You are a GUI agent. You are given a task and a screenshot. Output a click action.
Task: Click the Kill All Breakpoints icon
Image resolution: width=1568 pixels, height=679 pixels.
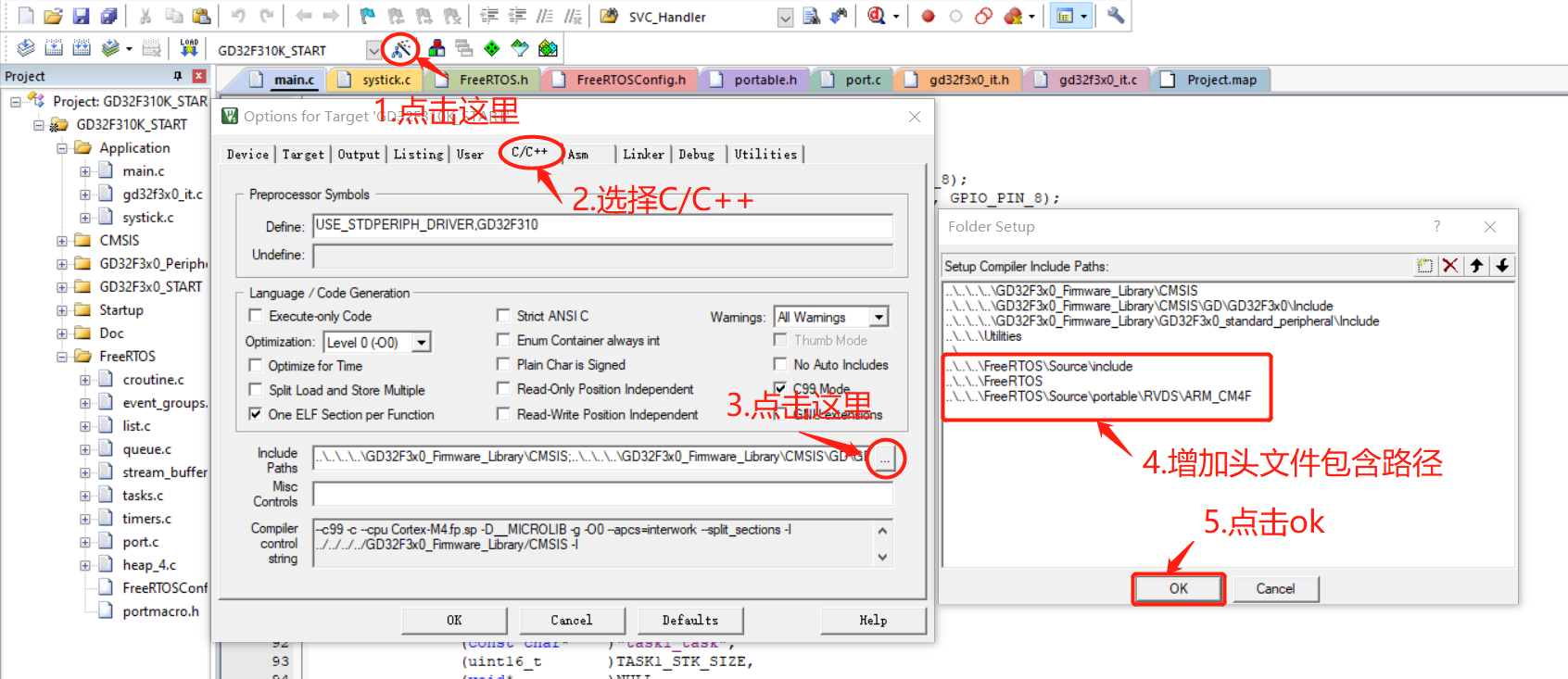[1013, 16]
